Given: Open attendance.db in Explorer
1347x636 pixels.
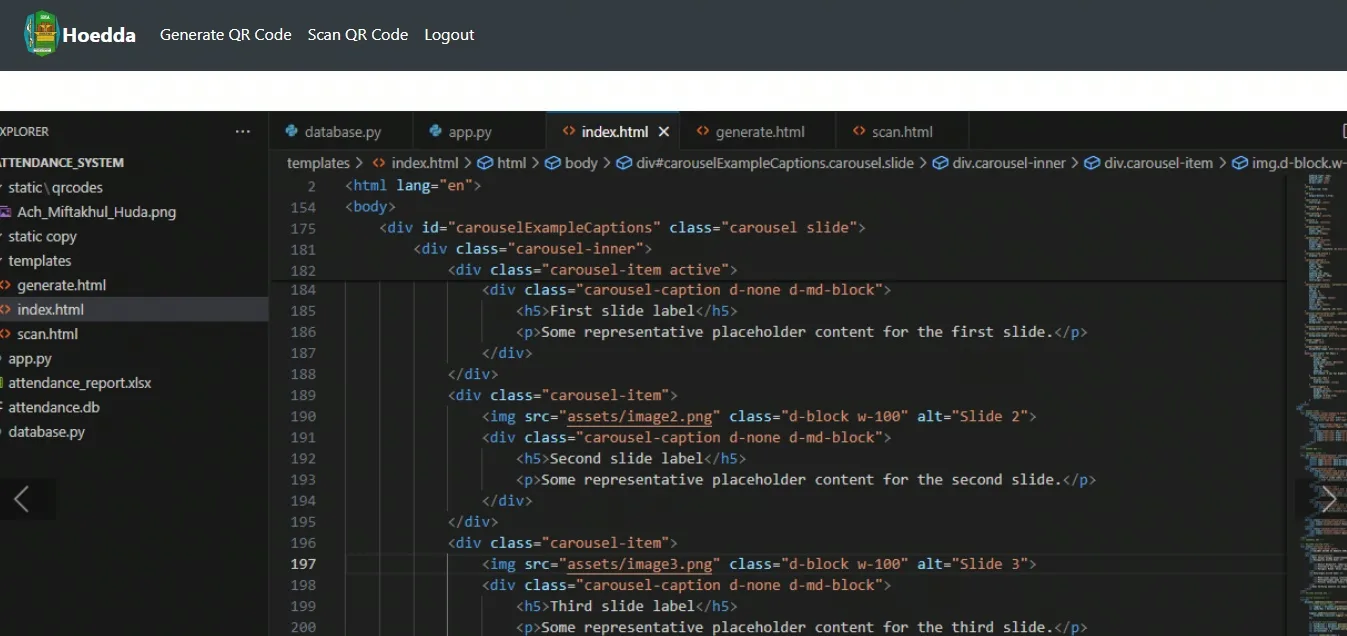Looking at the screenshot, I should click(x=54, y=407).
